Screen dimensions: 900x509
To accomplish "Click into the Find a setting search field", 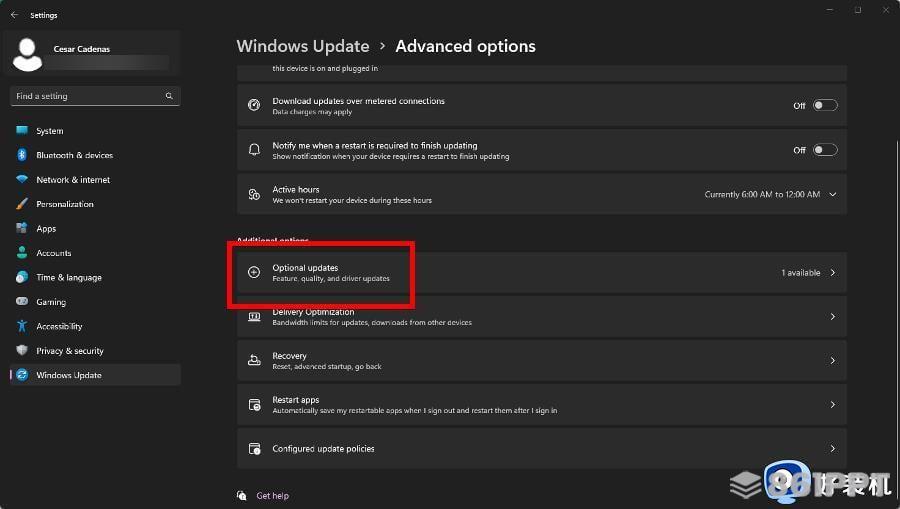I will (x=95, y=96).
